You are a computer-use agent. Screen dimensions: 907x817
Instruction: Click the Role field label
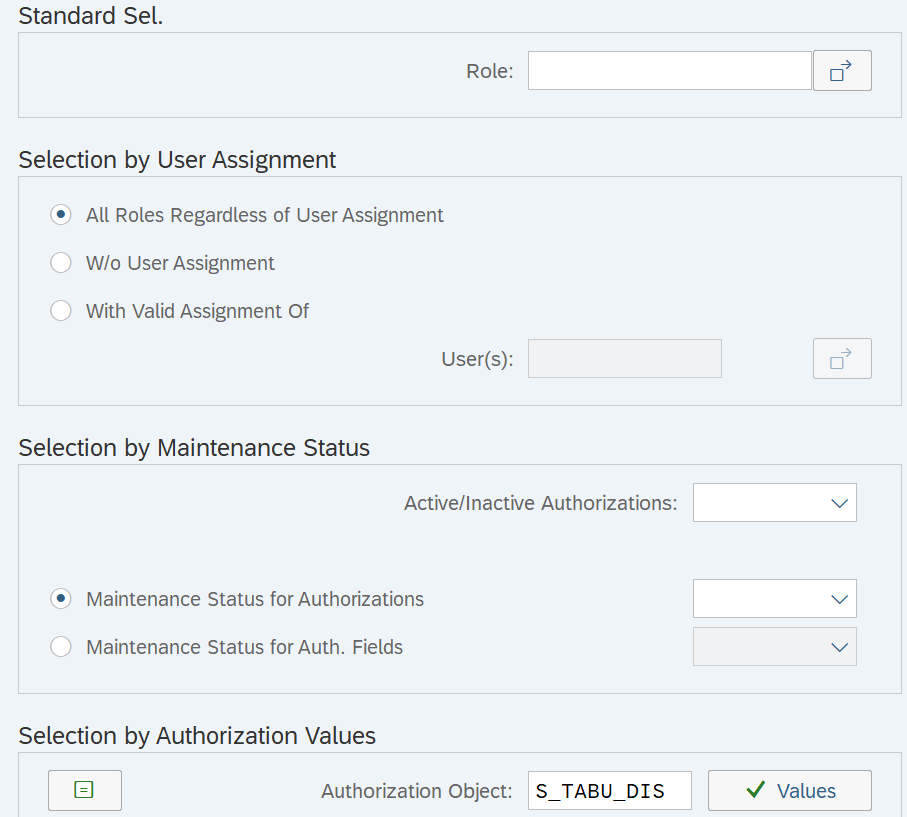click(489, 71)
